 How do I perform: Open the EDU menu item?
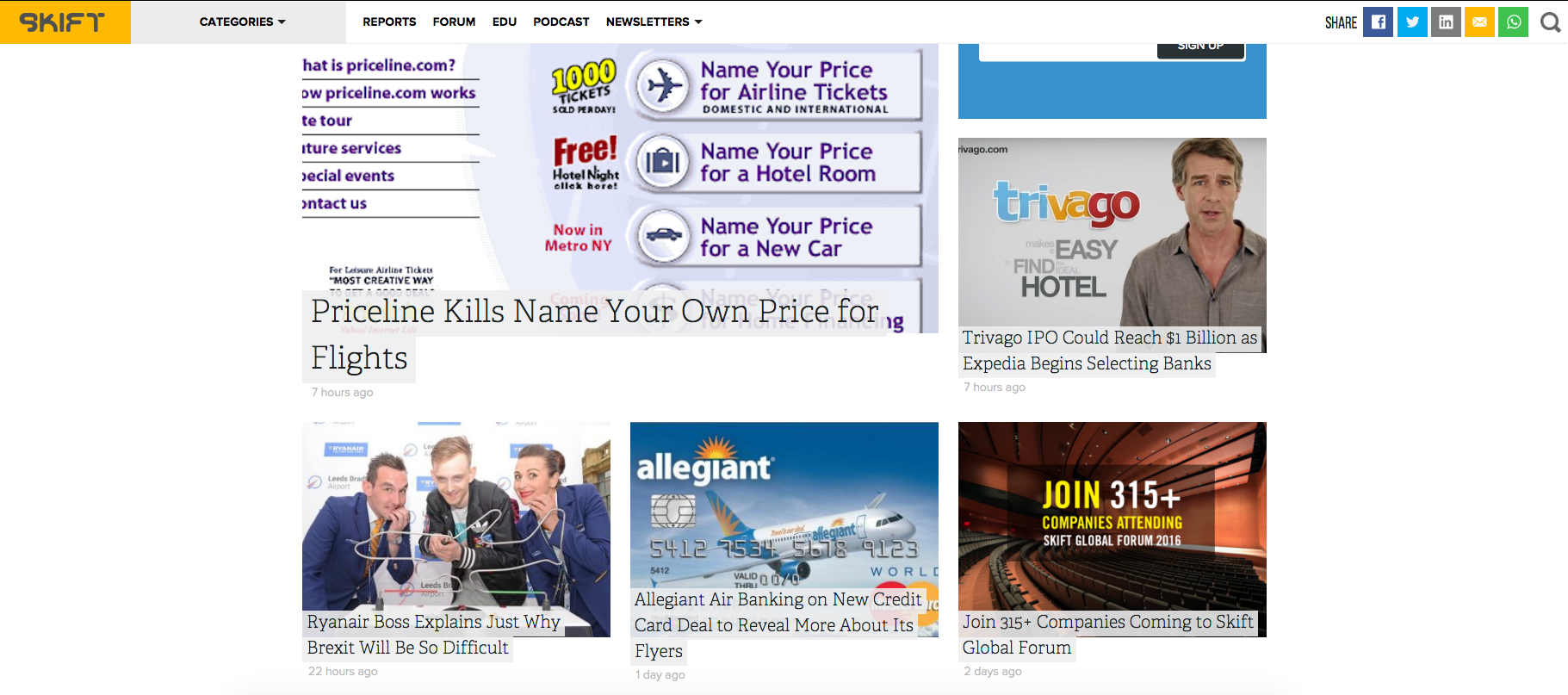point(505,22)
